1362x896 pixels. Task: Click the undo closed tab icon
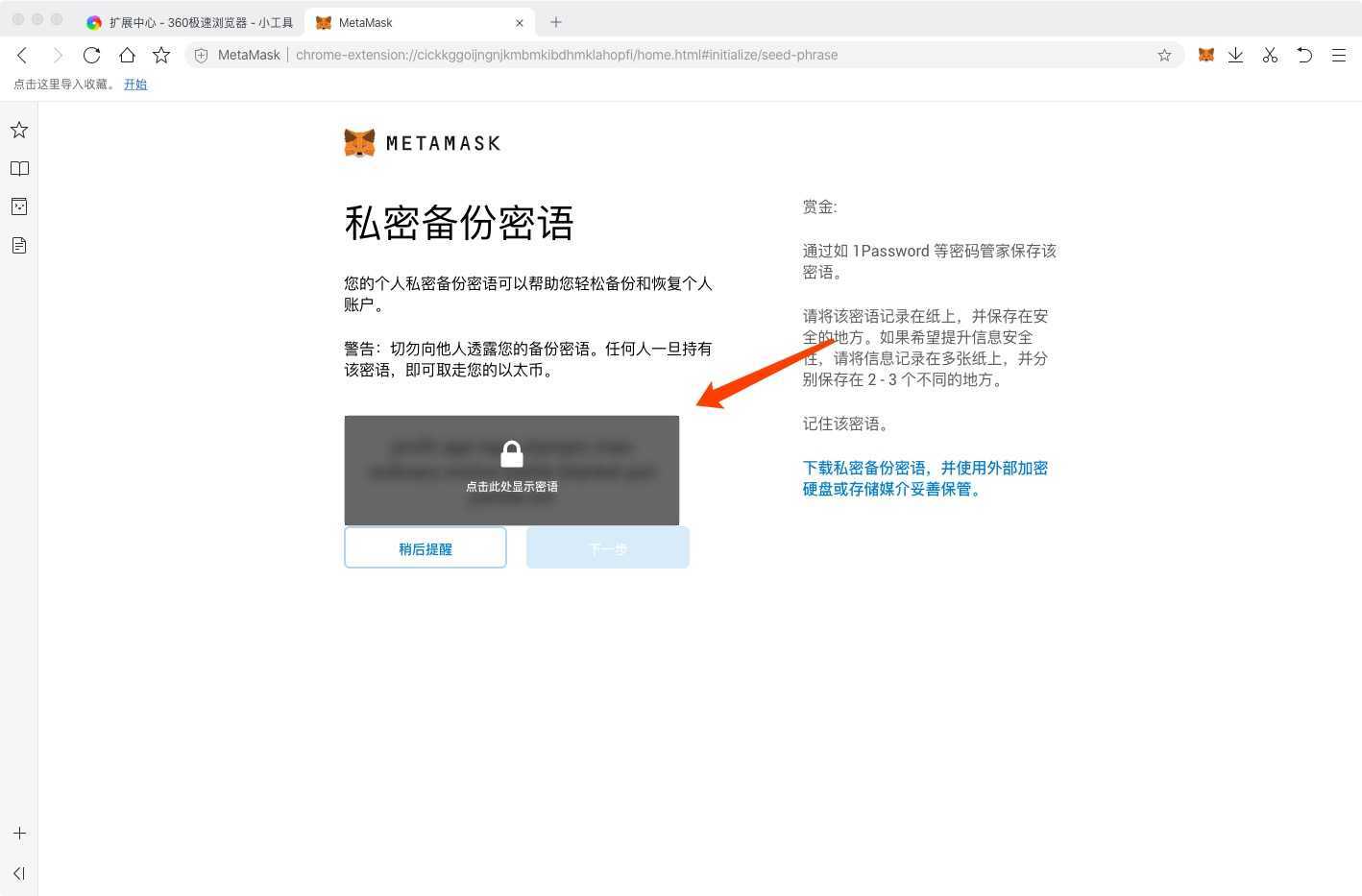[1304, 56]
